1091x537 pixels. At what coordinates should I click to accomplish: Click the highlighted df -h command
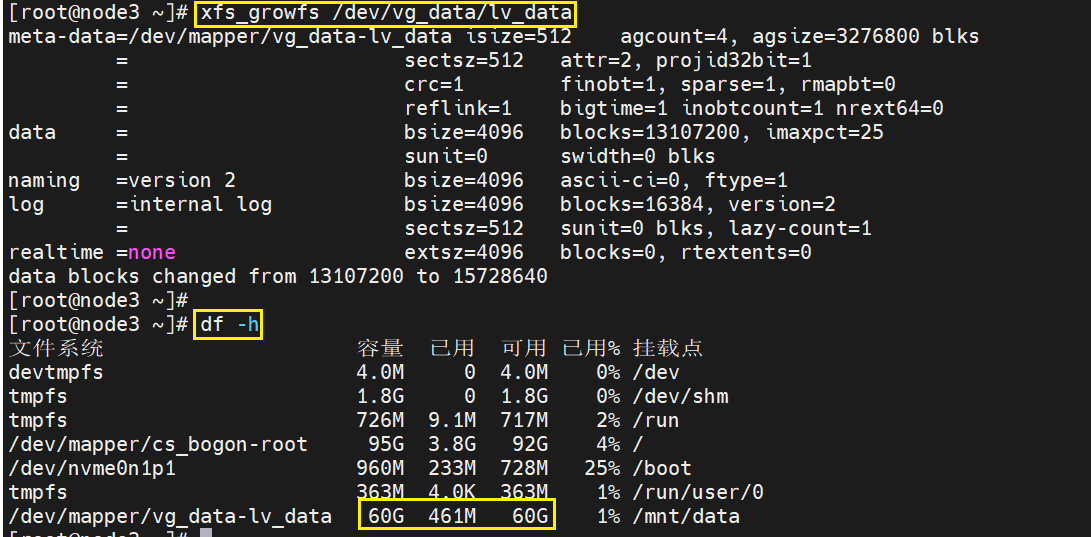pyautogui.click(x=228, y=324)
